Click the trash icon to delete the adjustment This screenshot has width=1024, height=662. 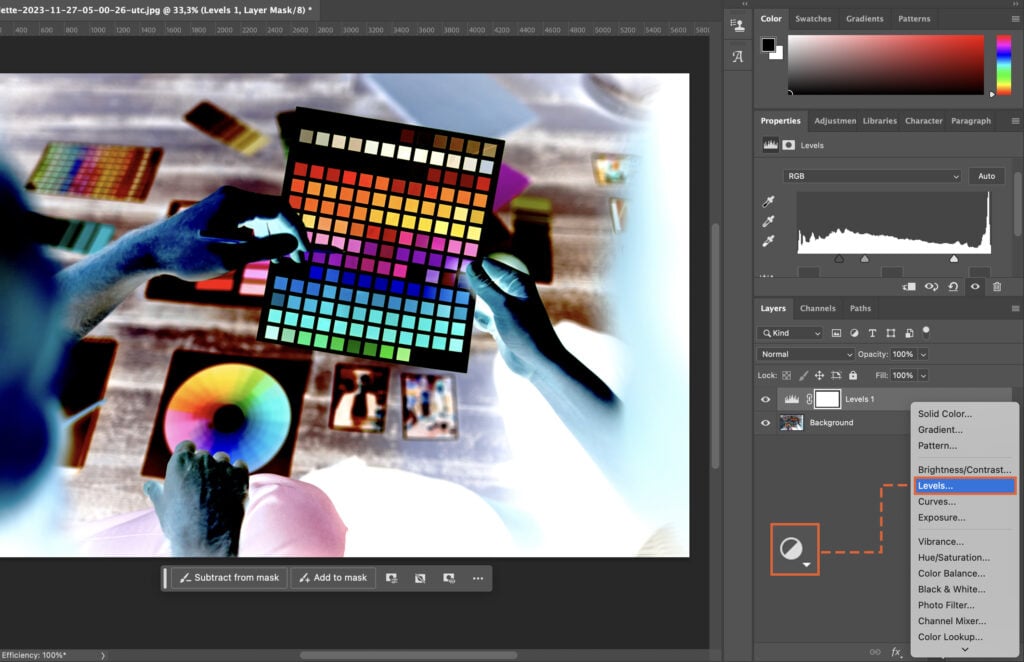click(996, 286)
